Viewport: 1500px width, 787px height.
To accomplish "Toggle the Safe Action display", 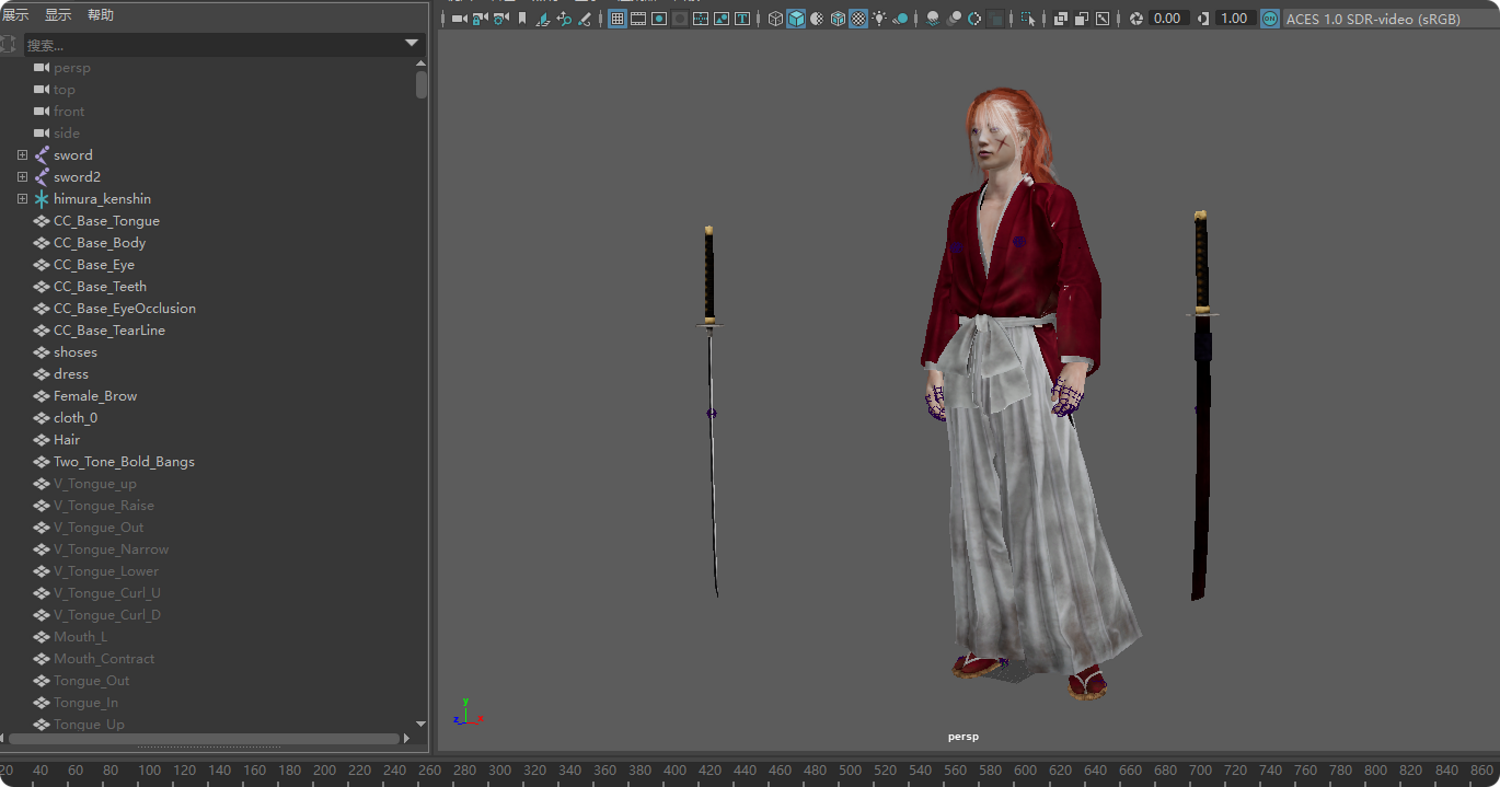I will 722,18.
